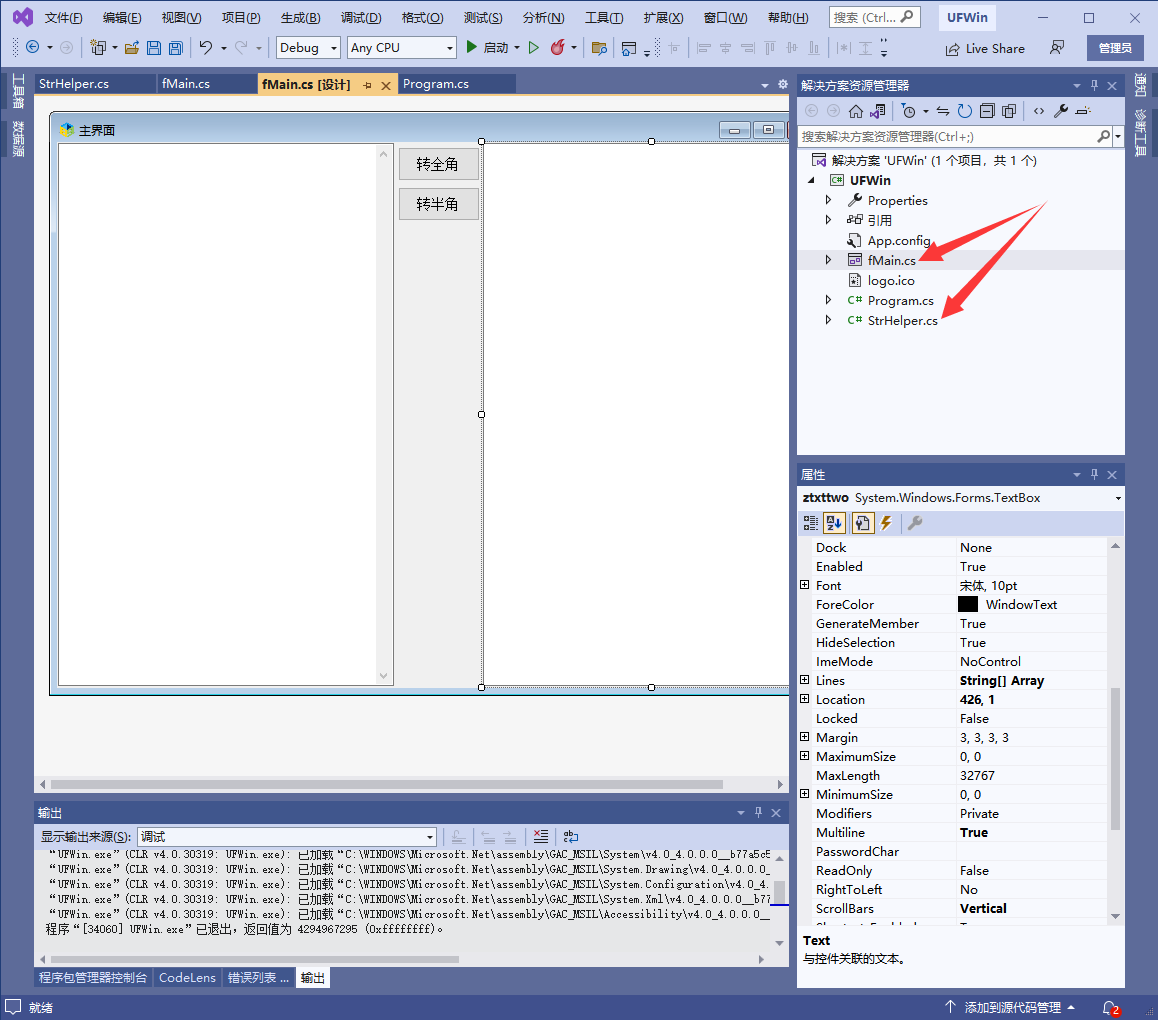
Task: Toggle Alphabetical sort in Properties panel
Action: pyautogui.click(x=835, y=523)
